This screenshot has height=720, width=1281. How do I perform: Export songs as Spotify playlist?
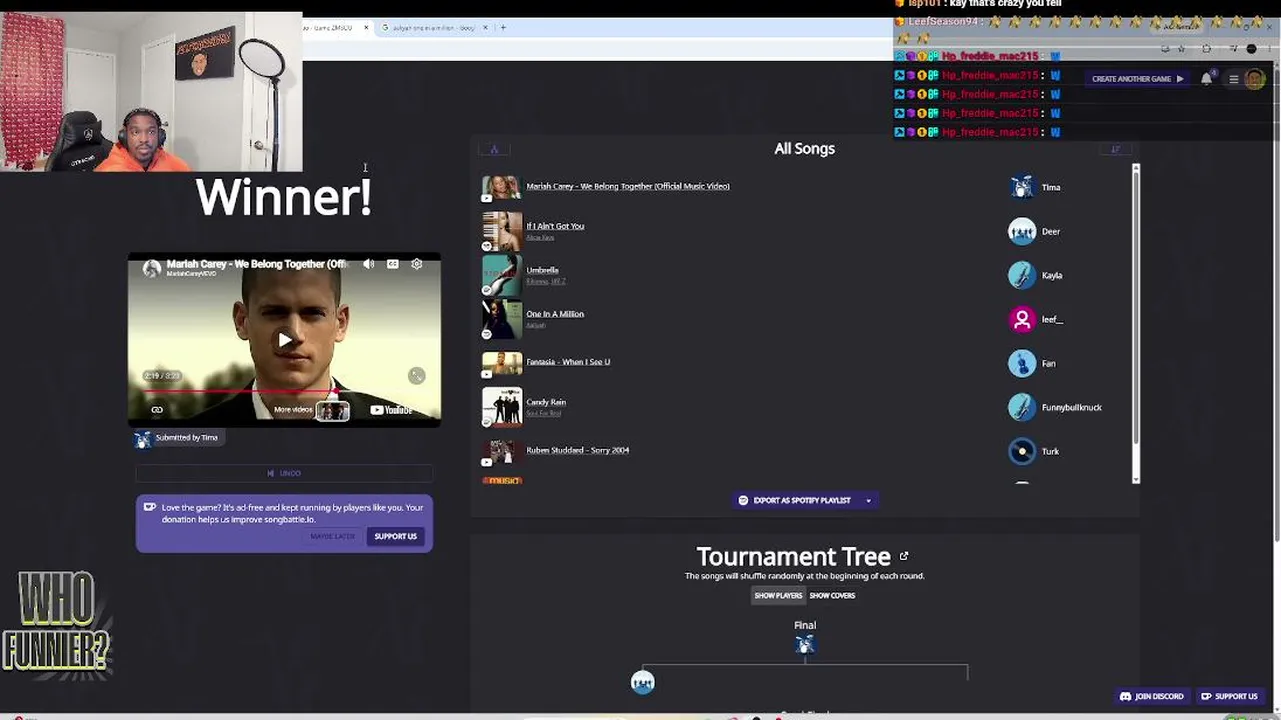(795, 500)
